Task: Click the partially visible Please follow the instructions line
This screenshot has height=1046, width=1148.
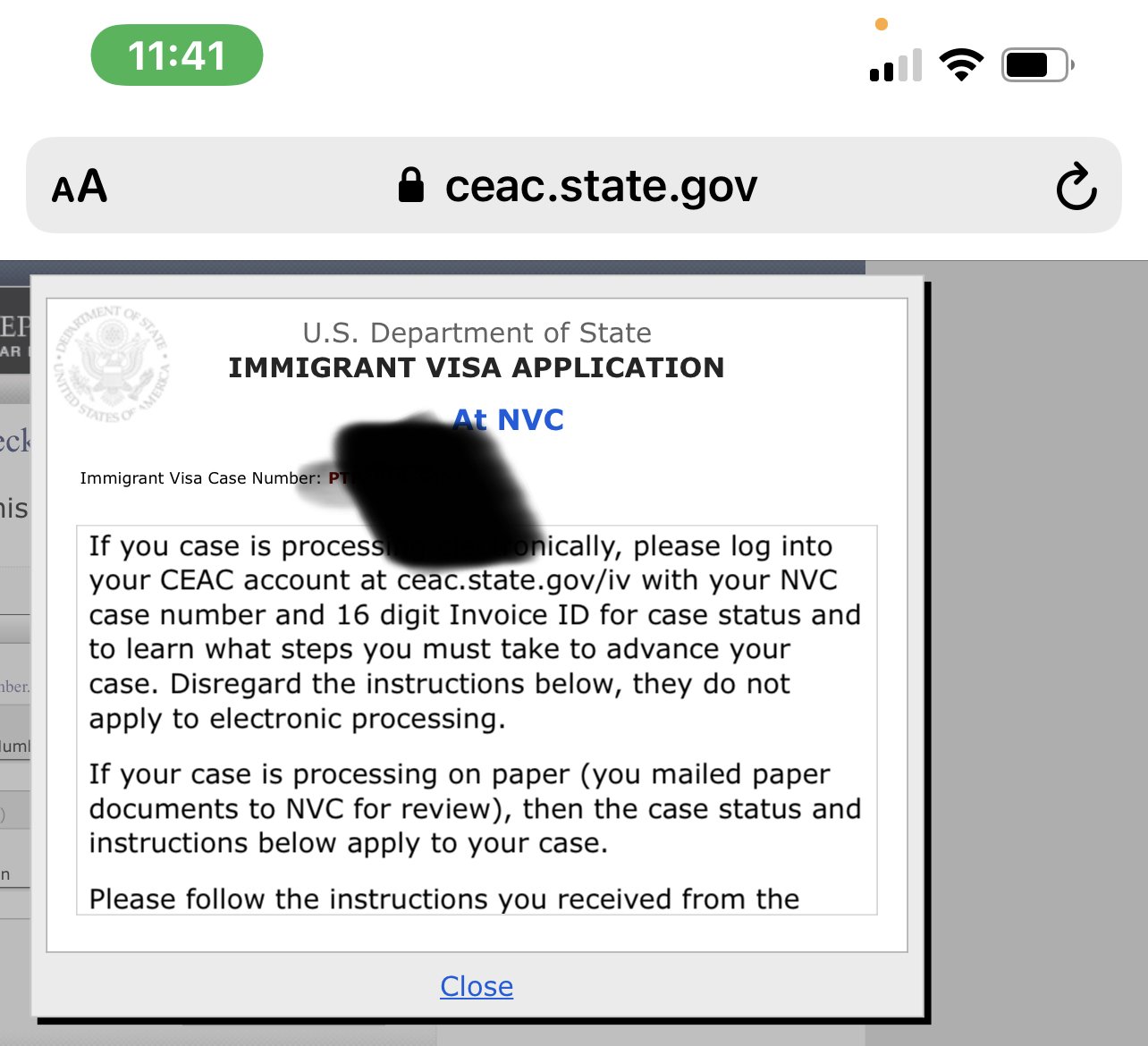Action: point(444,898)
